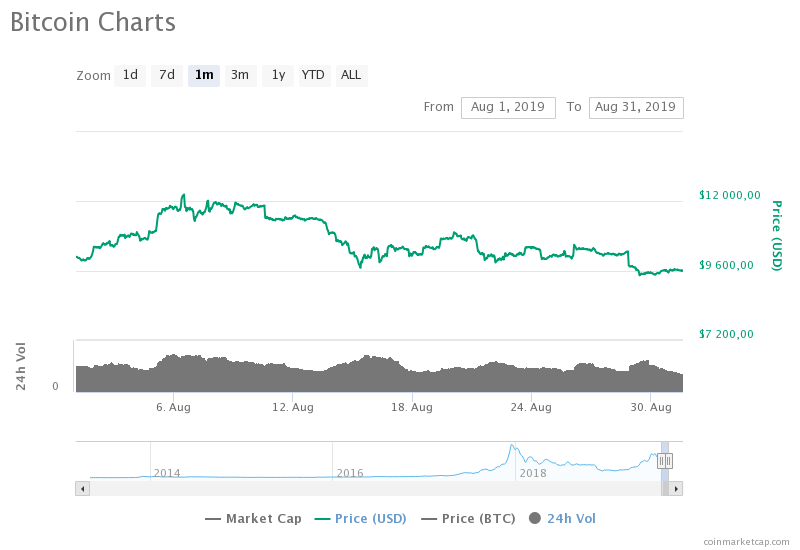Select YTD zoom range
The image size is (800, 550).
313,75
